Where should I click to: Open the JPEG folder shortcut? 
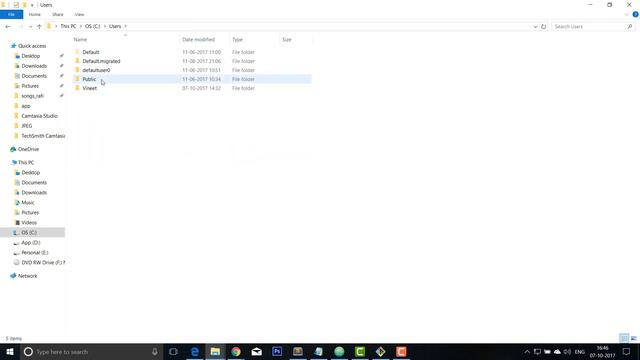click(27, 126)
